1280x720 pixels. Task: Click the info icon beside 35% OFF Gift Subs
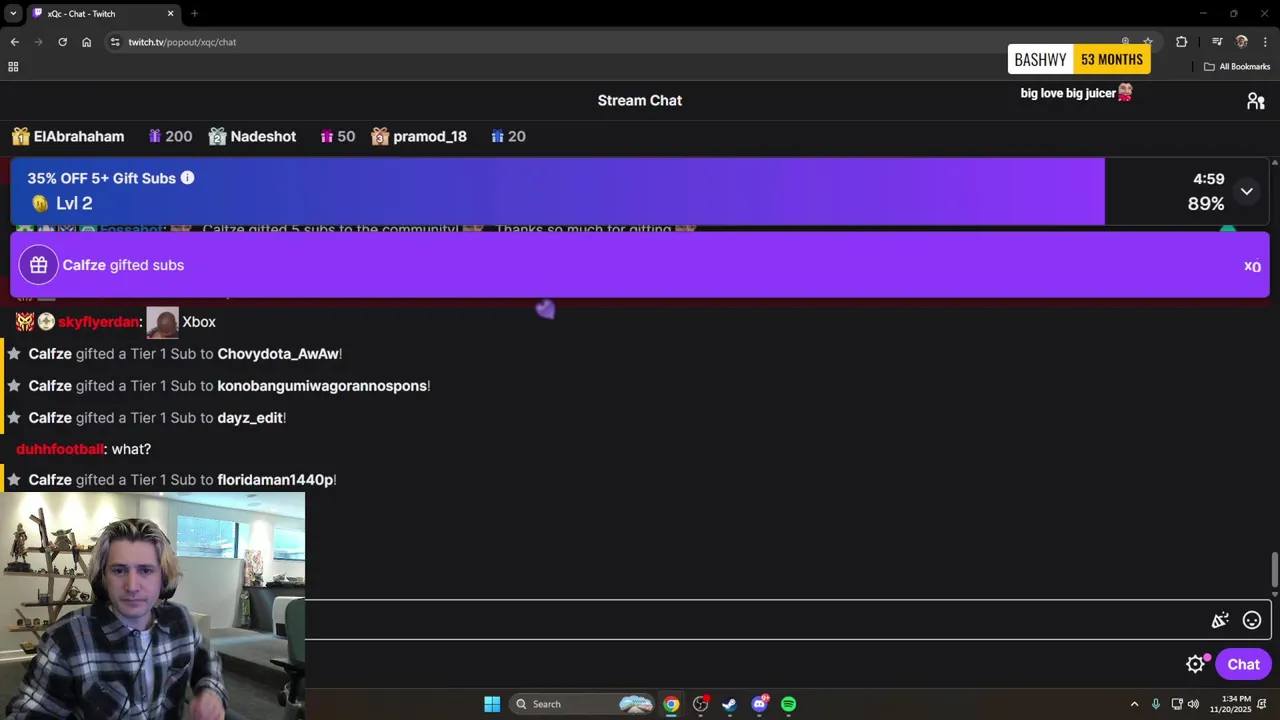pos(187,177)
